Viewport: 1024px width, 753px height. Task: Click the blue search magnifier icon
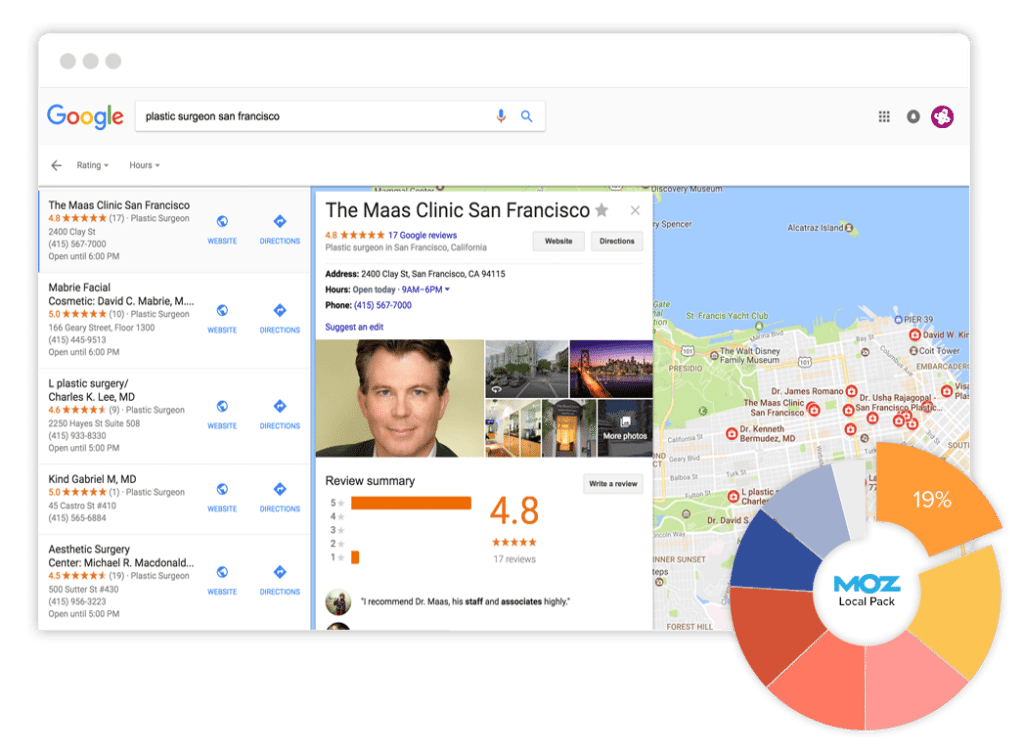tap(526, 116)
